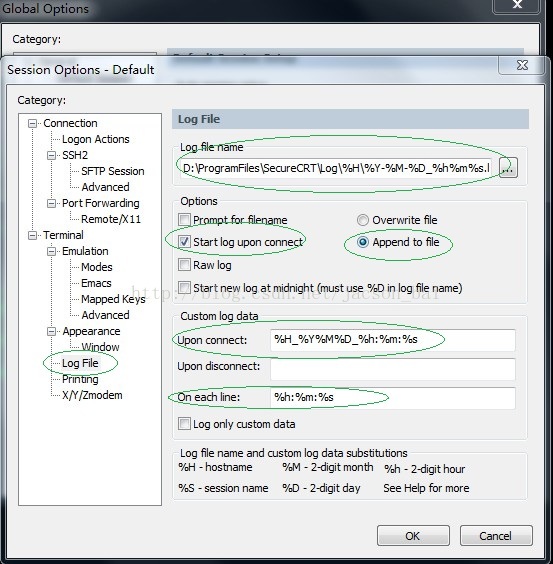Click the browse button beside log file name
553x564 pixels.
pos(509,168)
